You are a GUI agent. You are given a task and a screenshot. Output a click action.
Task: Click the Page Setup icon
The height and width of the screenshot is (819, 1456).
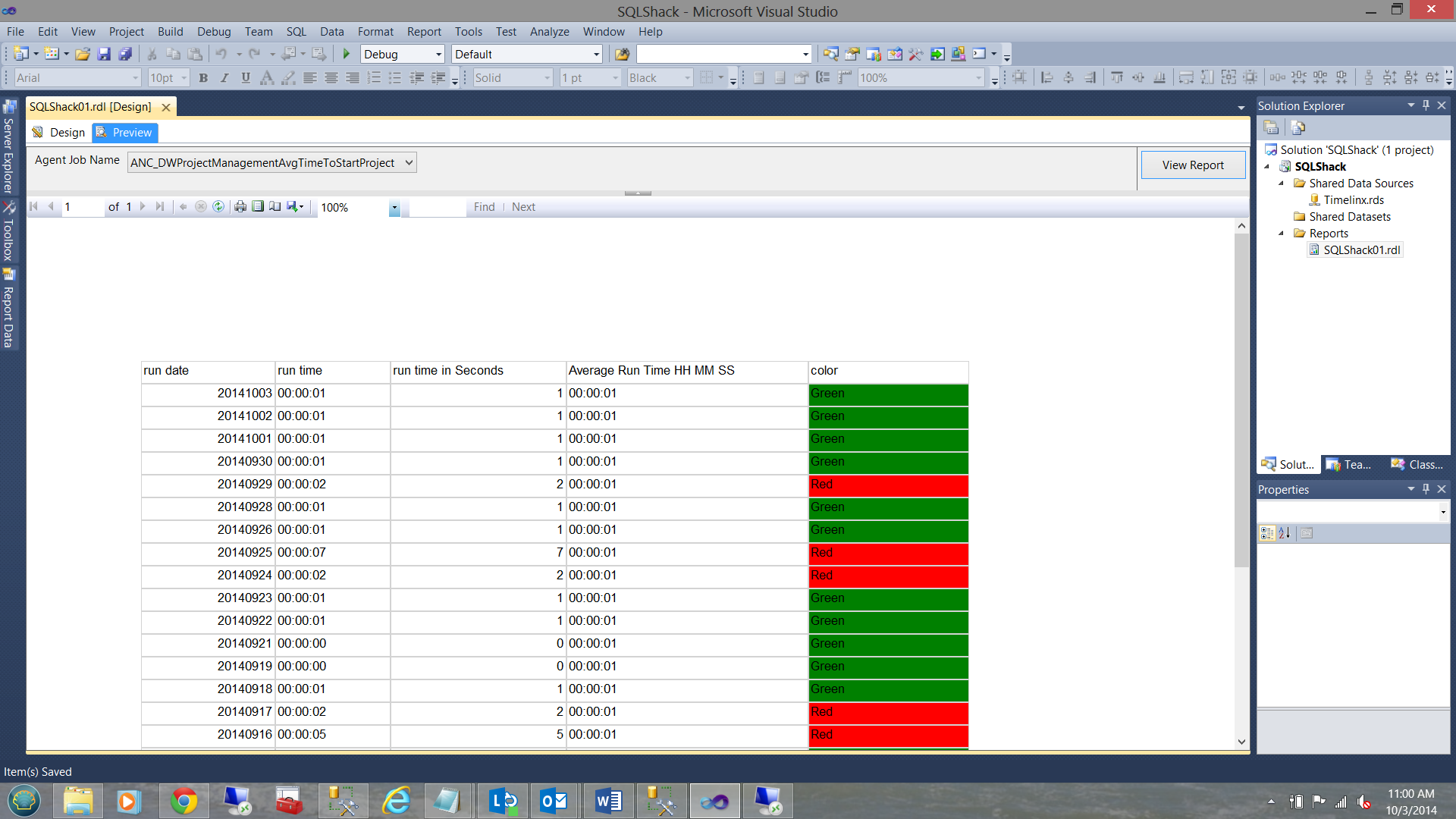pyautogui.click(x=275, y=206)
